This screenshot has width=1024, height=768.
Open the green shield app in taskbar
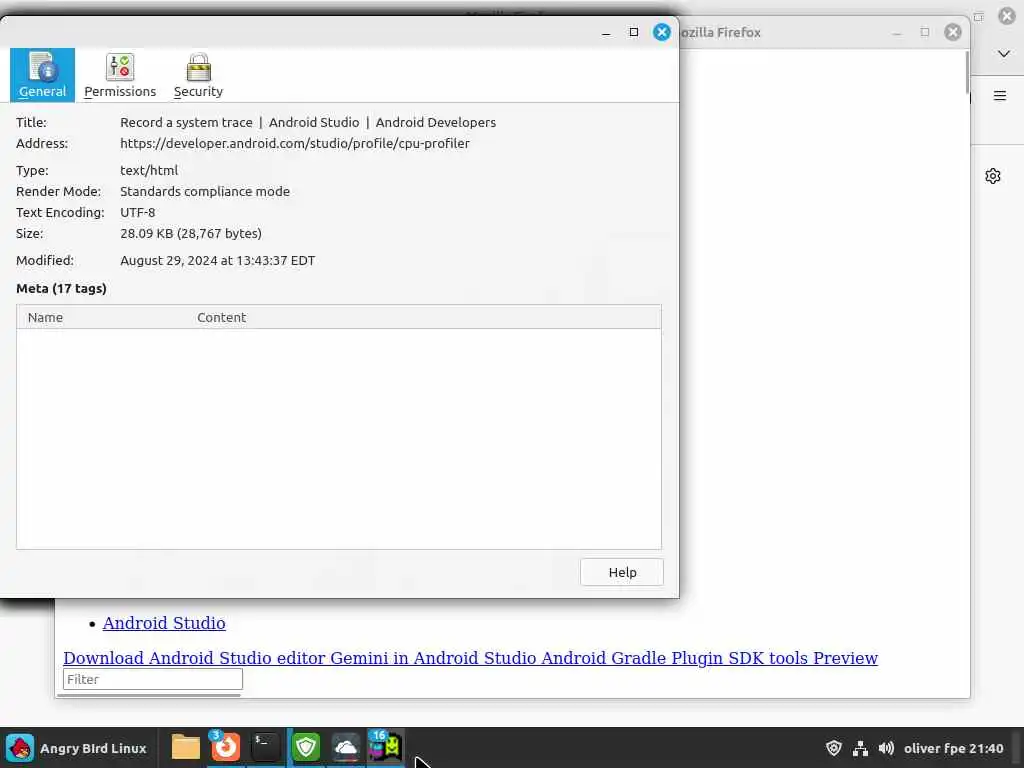tap(306, 747)
